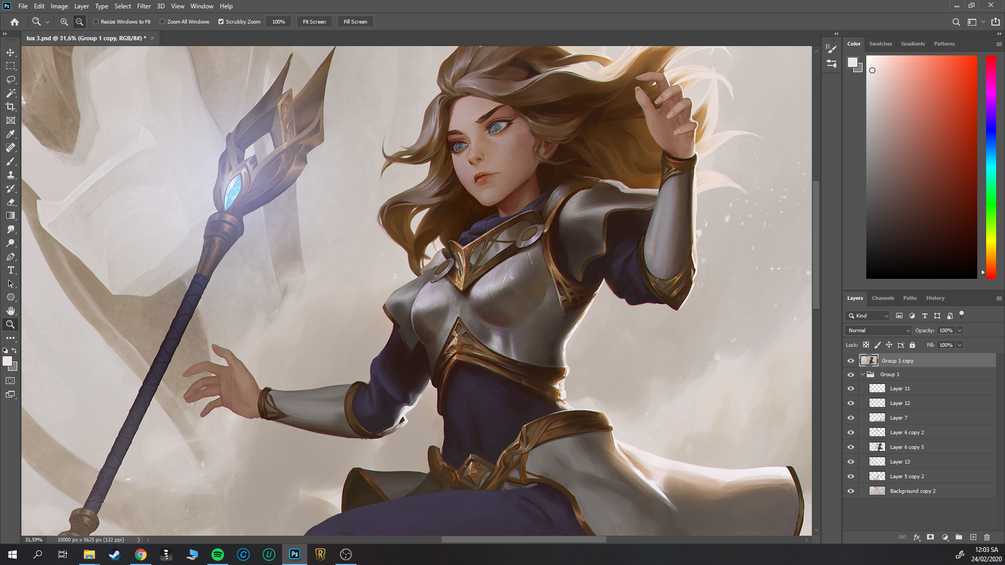Hide the Background copy 2 layer
This screenshot has width=1005, height=565.
pos(851,491)
